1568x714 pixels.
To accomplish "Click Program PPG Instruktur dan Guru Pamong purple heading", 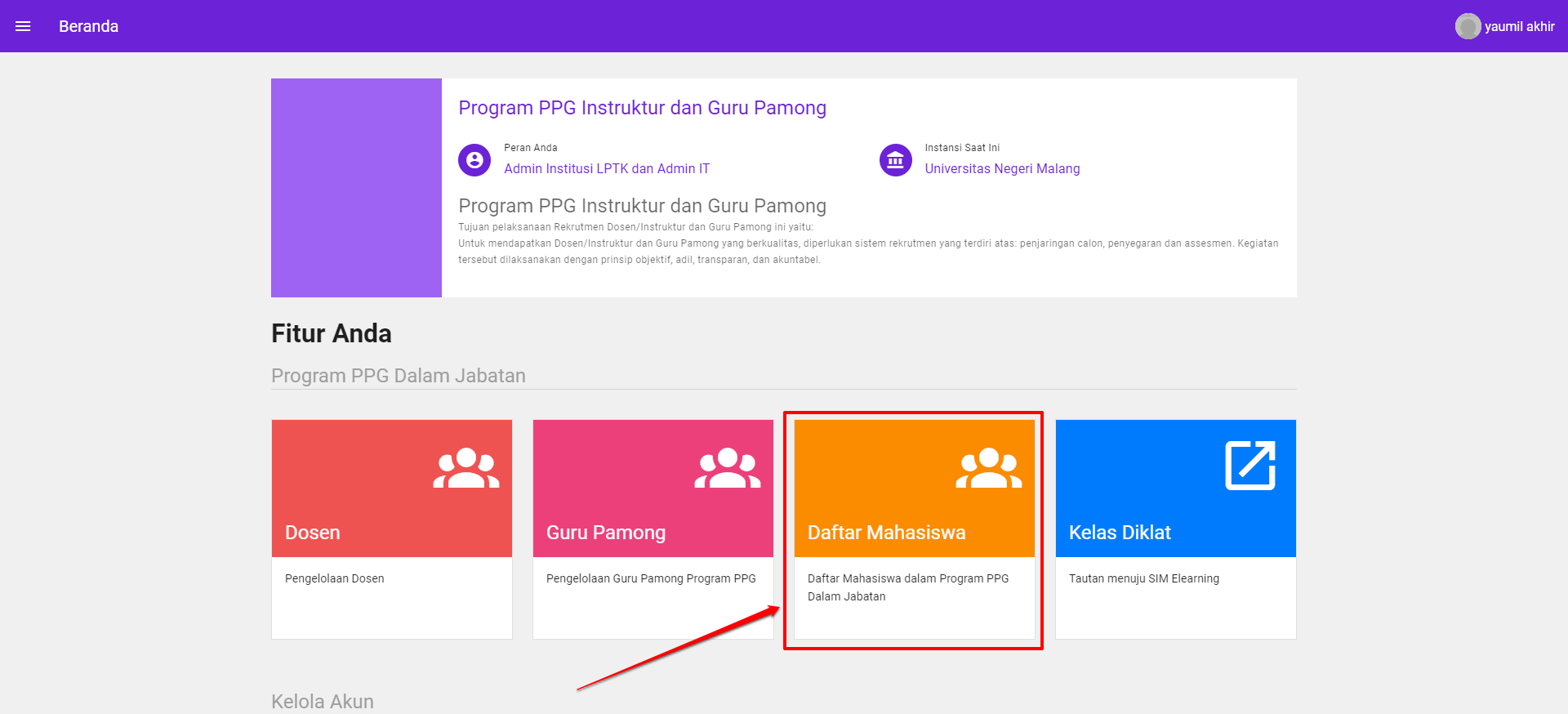I will point(642,108).
